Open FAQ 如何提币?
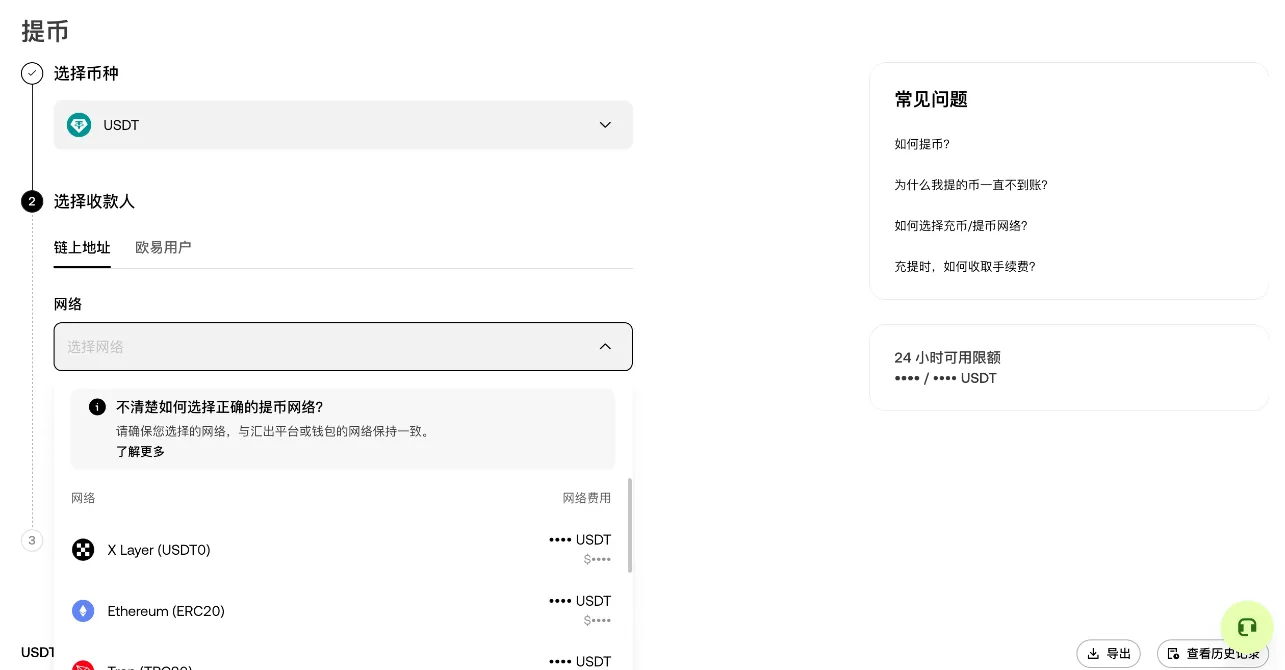Image resolution: width=1285 pixels, height=670 pixels. [922, 144]
